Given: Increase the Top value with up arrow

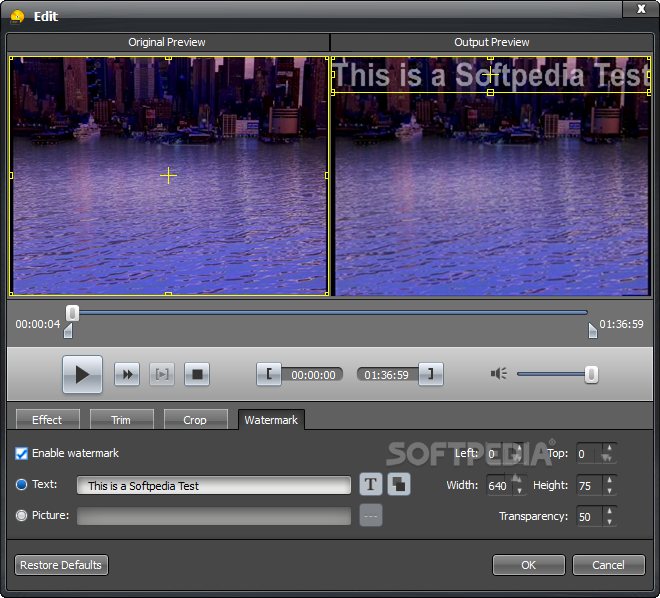Looking at the screenshot, I should pyautogui.click(x=609, y=449).
